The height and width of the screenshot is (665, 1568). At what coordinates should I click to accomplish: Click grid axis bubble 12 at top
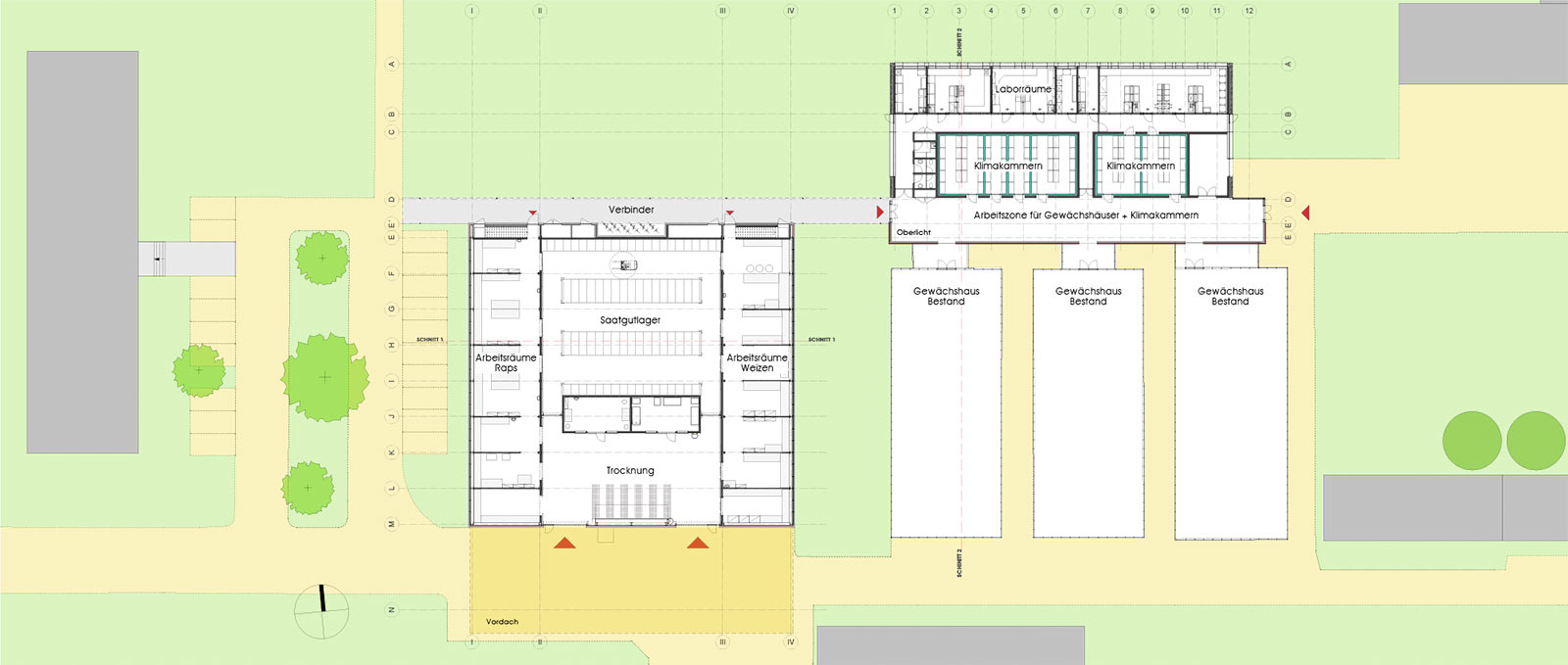tap(1249, 11)
